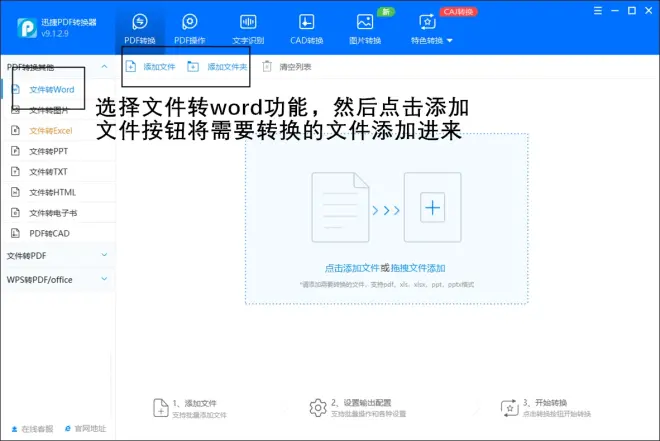Open 官网地址 website link
This screenshot has width=660, height=441.
click(85, 429)
